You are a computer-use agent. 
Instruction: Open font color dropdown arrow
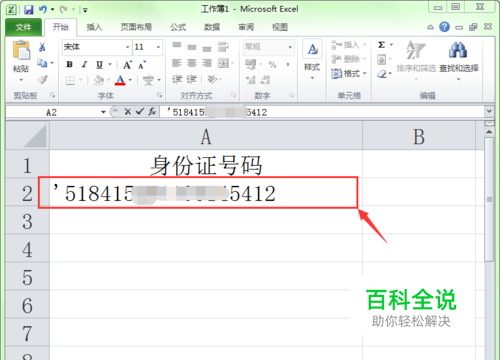pos(130,80)
